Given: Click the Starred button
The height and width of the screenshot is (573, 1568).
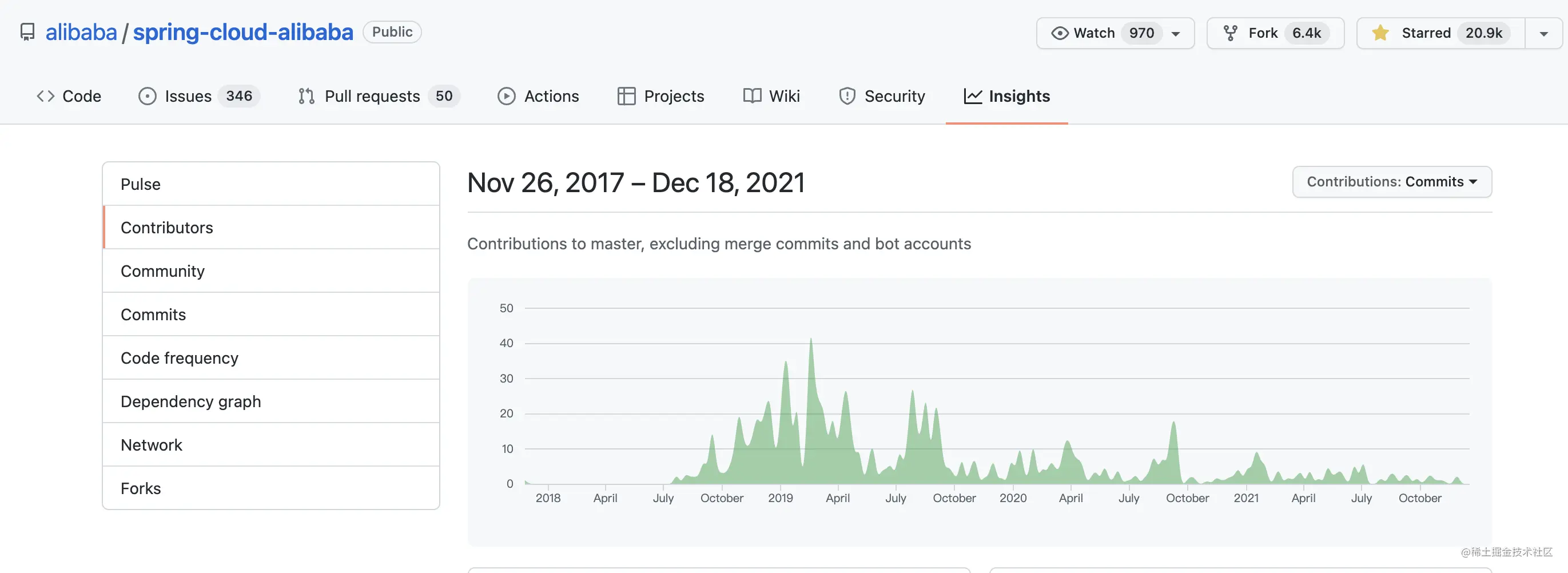Looking at the screenshot, I should [1441, 34].
